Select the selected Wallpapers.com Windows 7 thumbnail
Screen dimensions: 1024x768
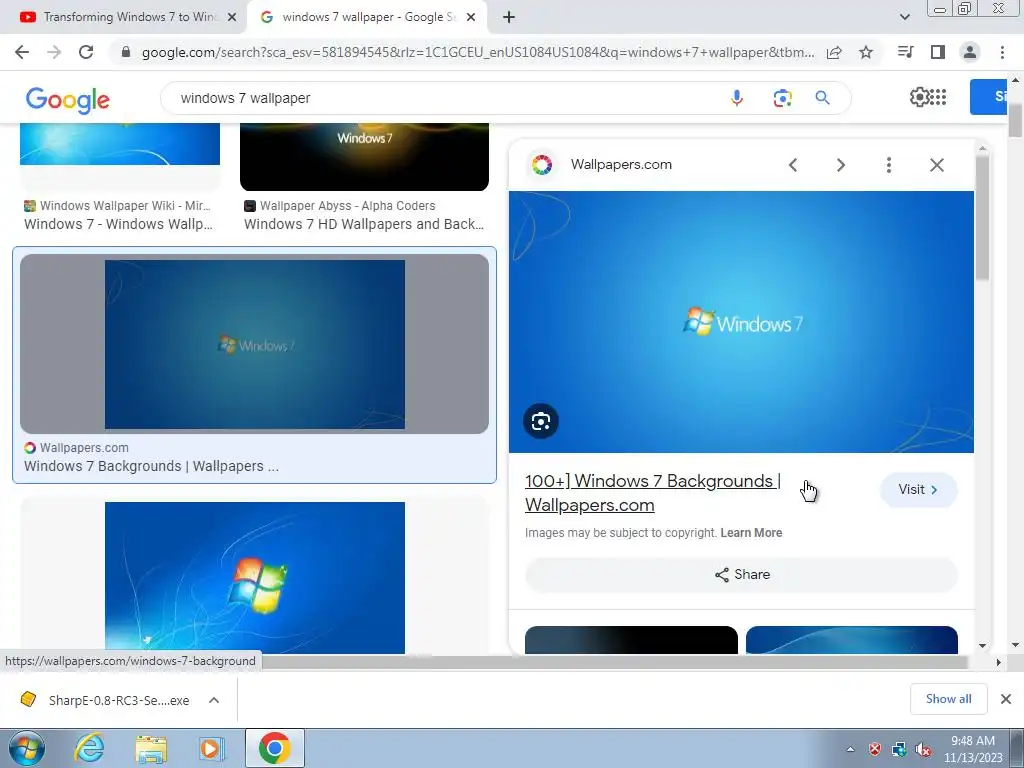[255, 344]
